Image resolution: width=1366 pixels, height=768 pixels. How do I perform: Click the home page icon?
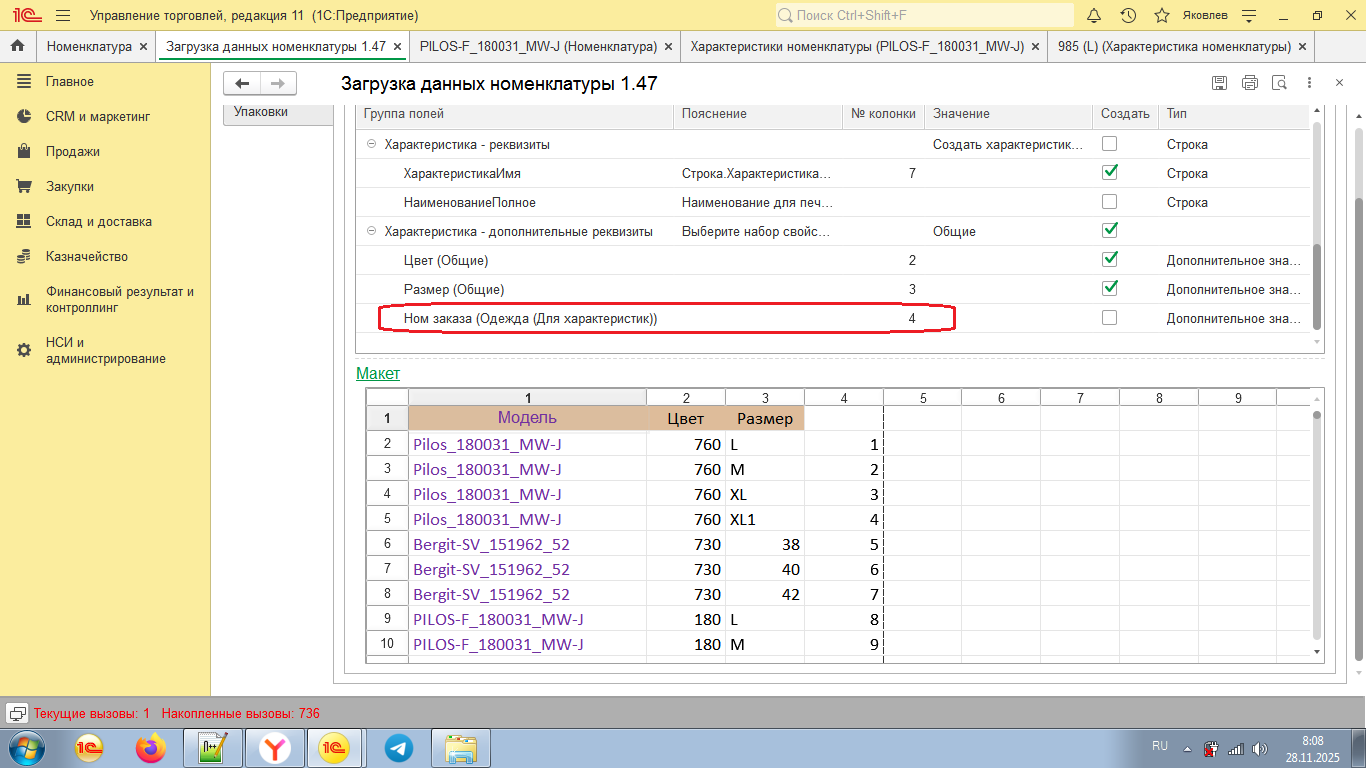pyautogui.click(x=17, y=47)
